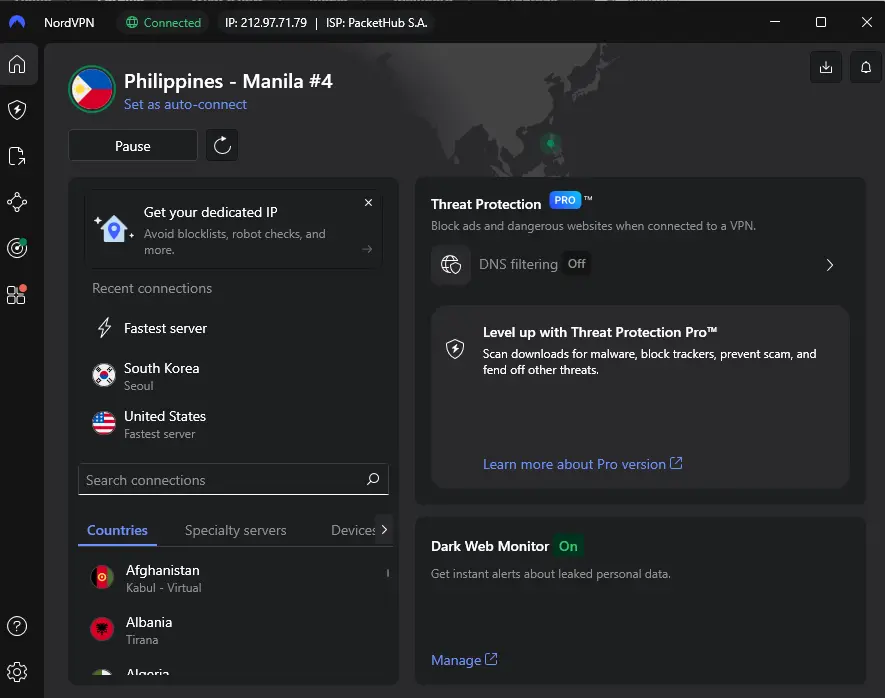The height and width of the screenshot is (698, 885).
Task: Click the lightning bolt Fastest server icon
Action: point(104,327)
